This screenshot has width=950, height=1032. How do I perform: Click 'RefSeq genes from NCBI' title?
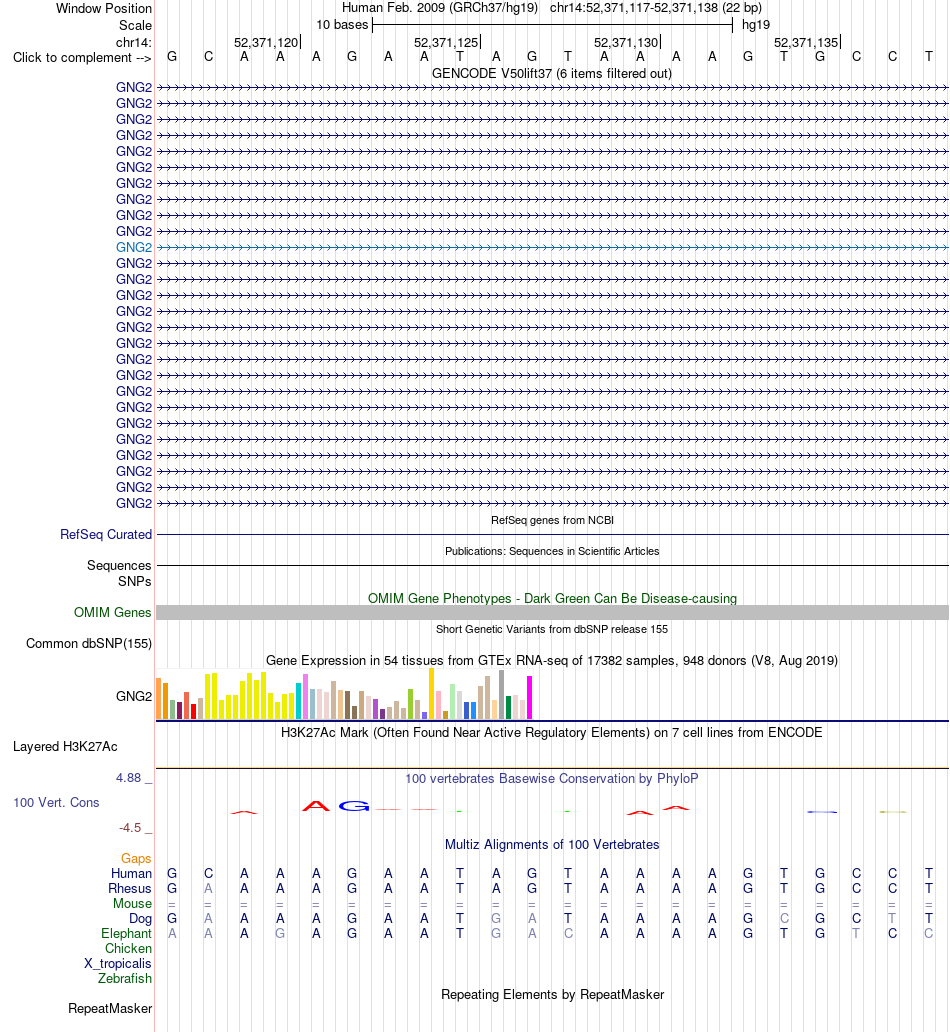[x=552, y=520]
